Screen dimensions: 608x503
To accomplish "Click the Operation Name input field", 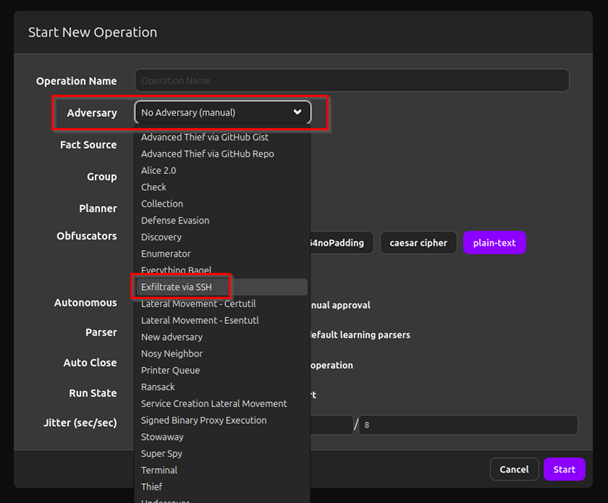I will [352, 81].
